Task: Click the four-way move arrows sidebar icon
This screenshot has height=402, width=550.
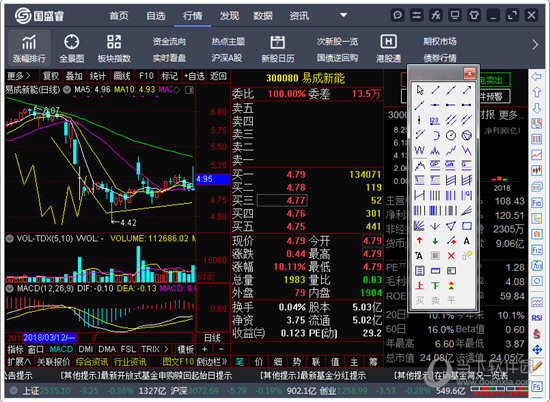Action: tap(537, 350)
